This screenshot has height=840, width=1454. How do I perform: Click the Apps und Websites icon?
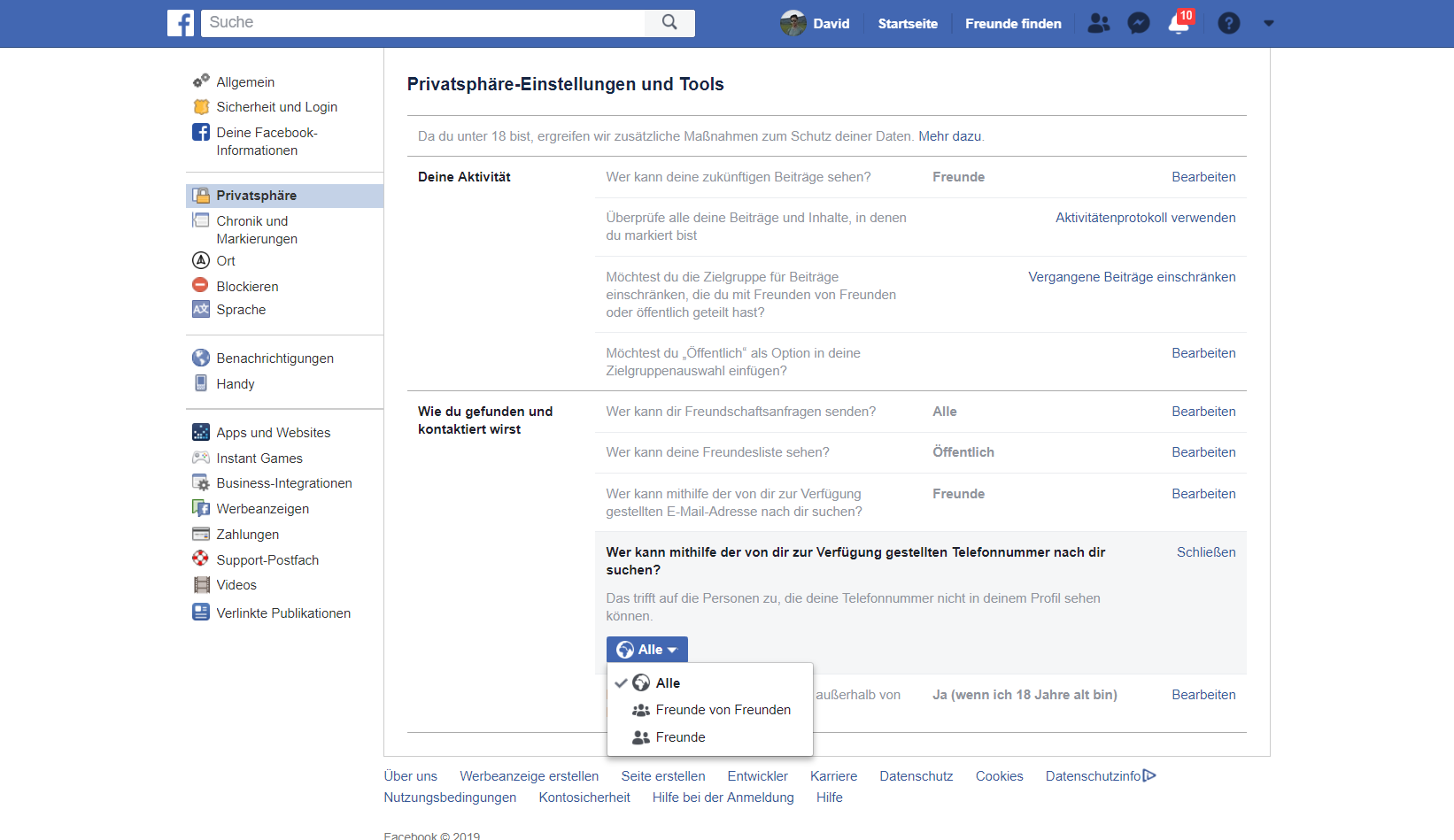(x=201, y=432)
